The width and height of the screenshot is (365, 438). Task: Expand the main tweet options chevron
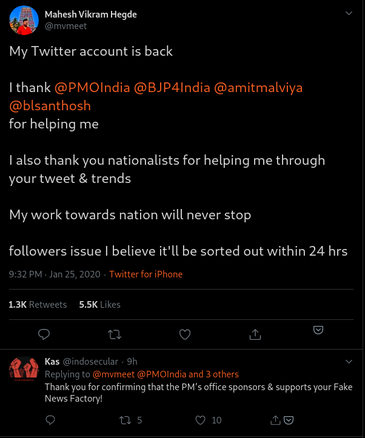click(349, 13)
